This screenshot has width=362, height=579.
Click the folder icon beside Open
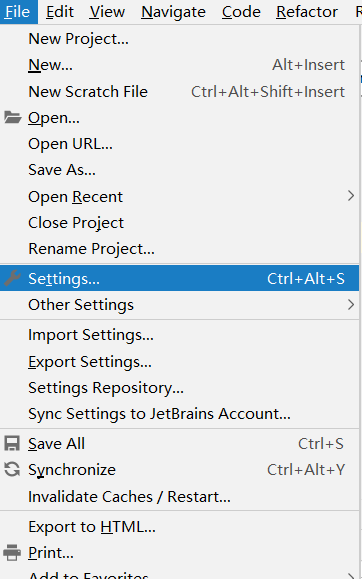(13, 118)
